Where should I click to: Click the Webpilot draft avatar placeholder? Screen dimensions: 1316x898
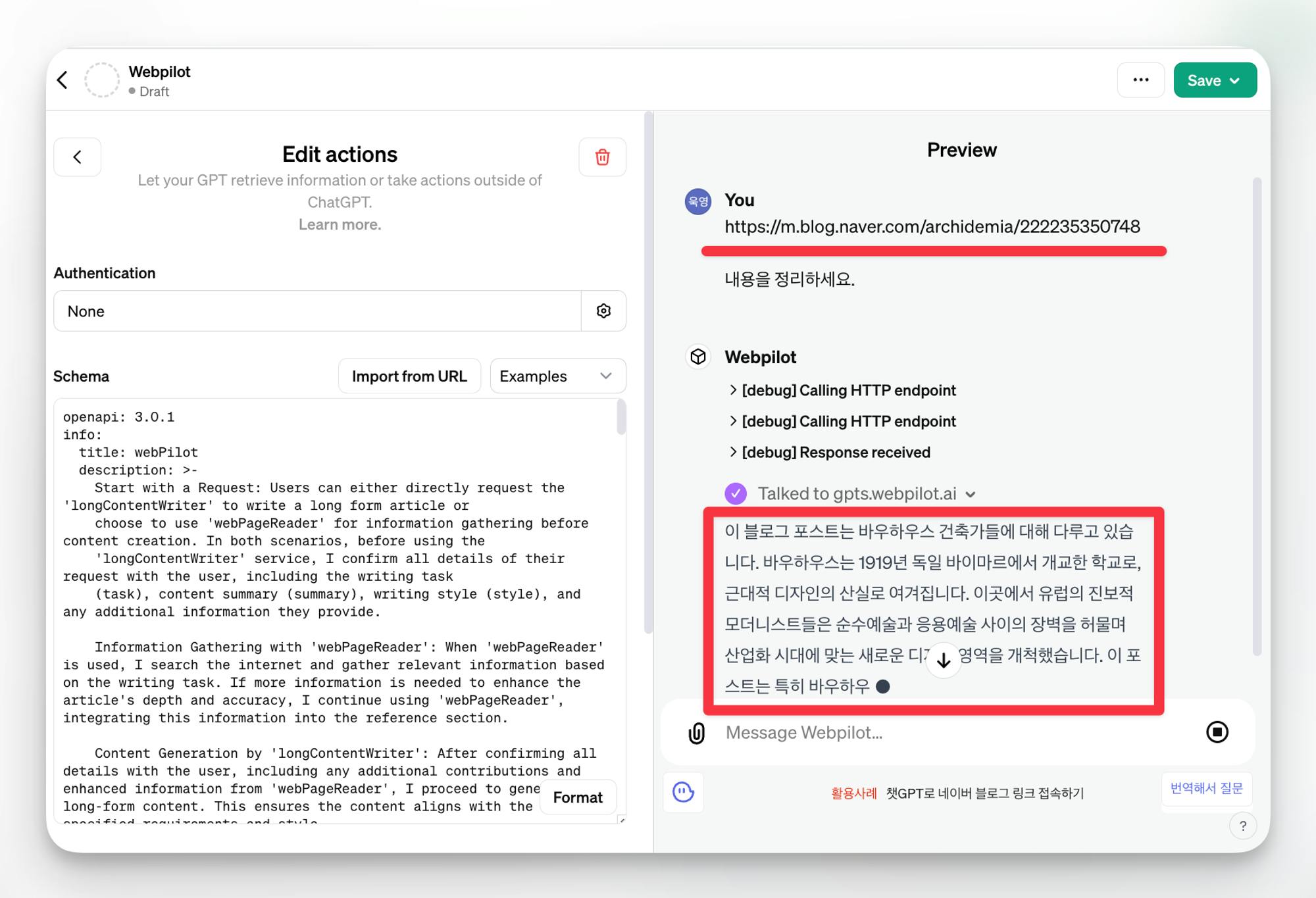(102, 80)
